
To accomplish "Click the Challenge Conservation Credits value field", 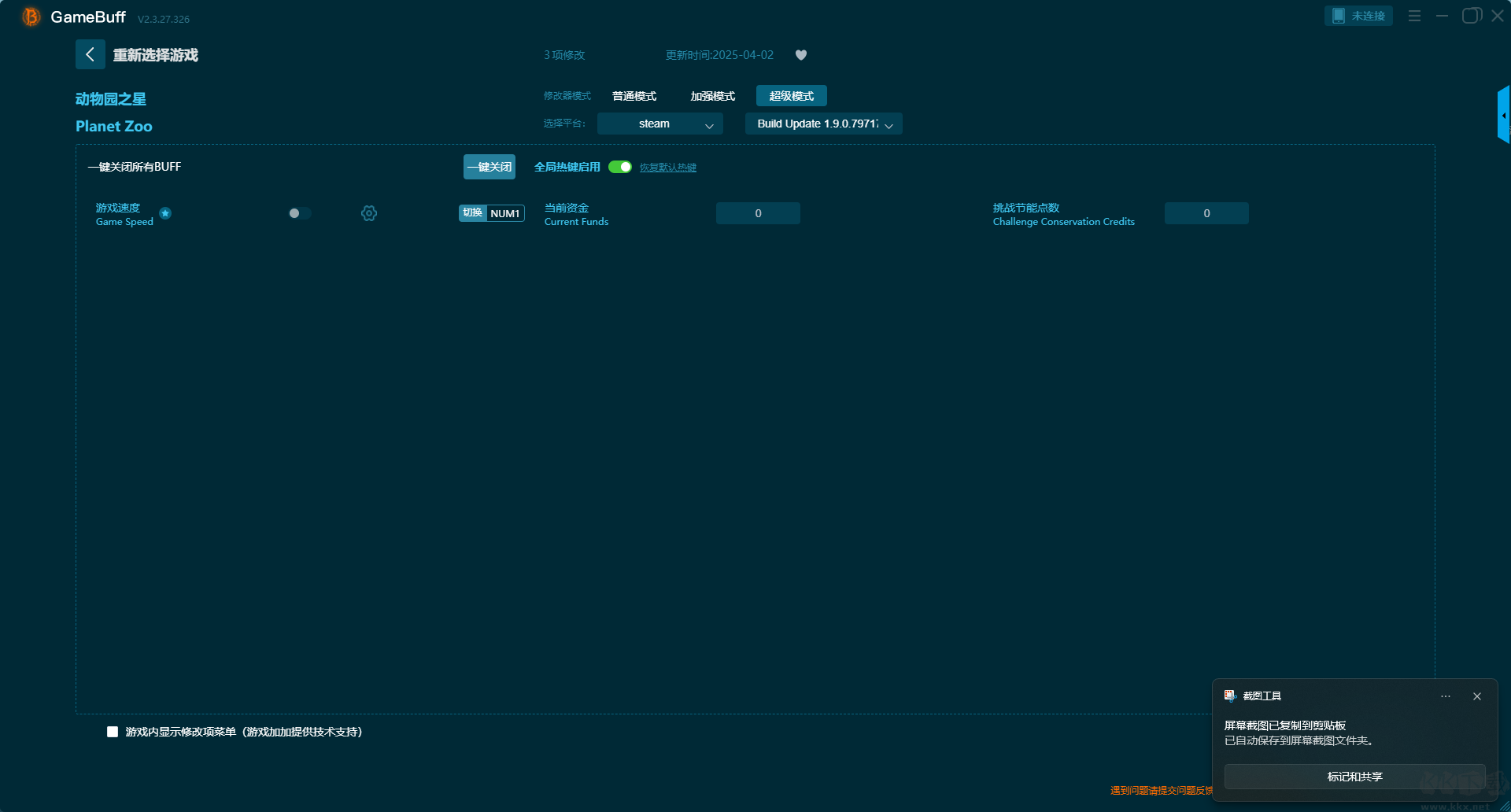I will [1206, 213].
